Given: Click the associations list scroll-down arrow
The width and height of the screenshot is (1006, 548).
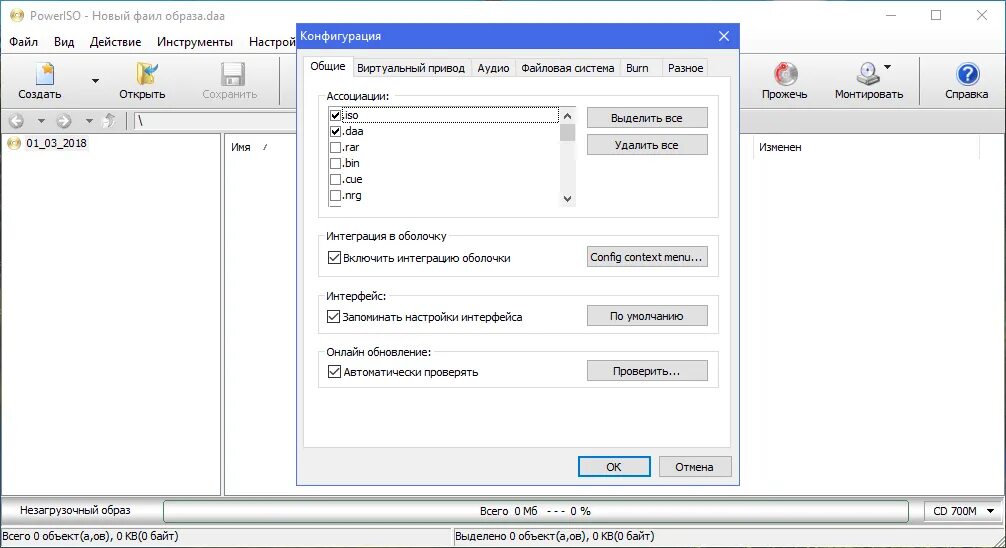Looking at the screenshot, I should [567, 199].
